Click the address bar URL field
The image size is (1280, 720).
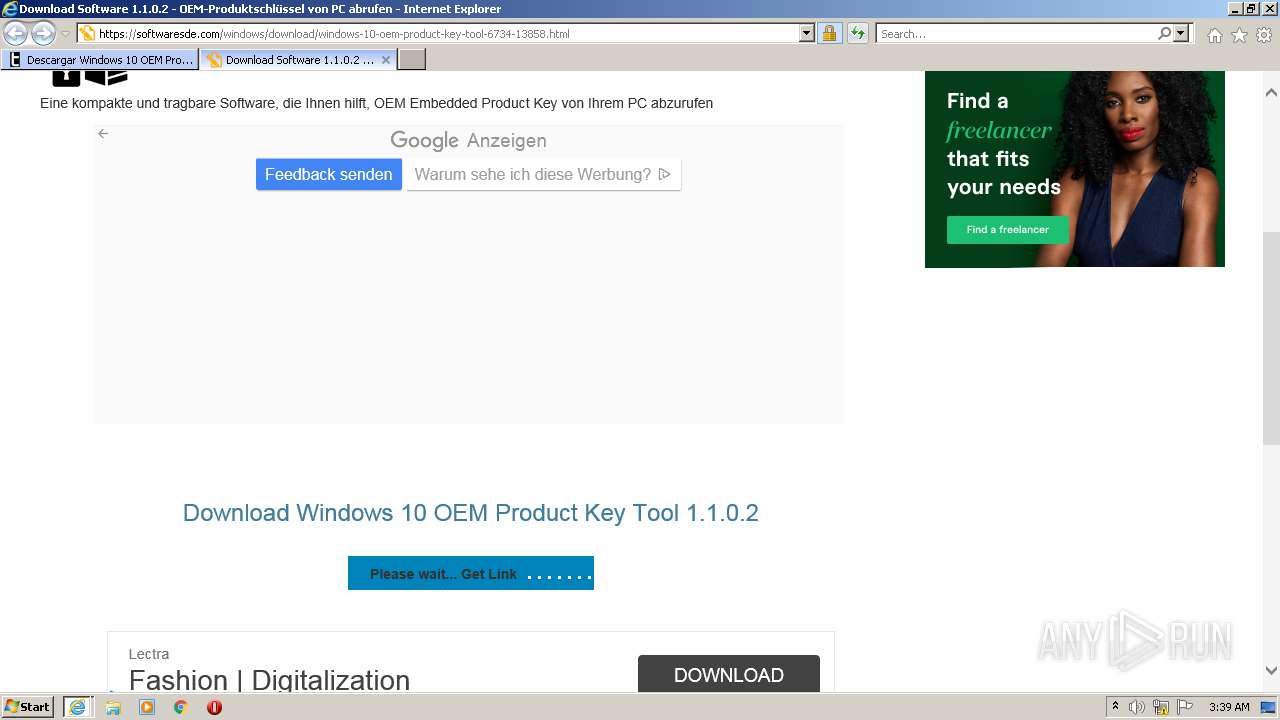[448, 33]
